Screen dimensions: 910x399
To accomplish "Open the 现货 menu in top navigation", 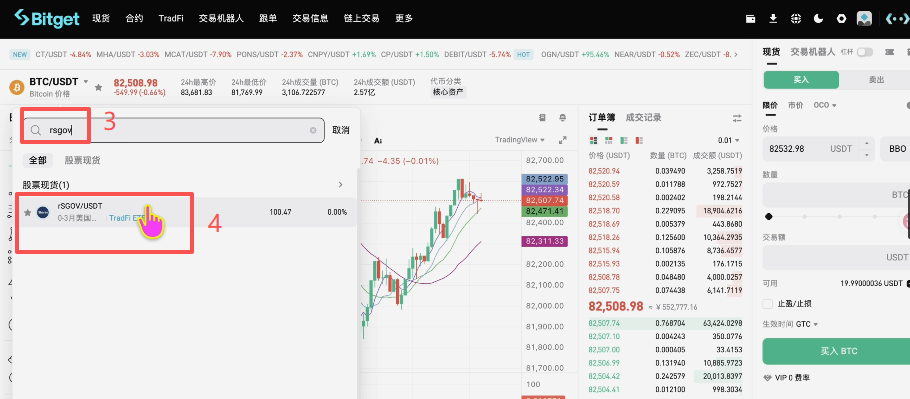I will pyautogui.click(x=101, y=19).
